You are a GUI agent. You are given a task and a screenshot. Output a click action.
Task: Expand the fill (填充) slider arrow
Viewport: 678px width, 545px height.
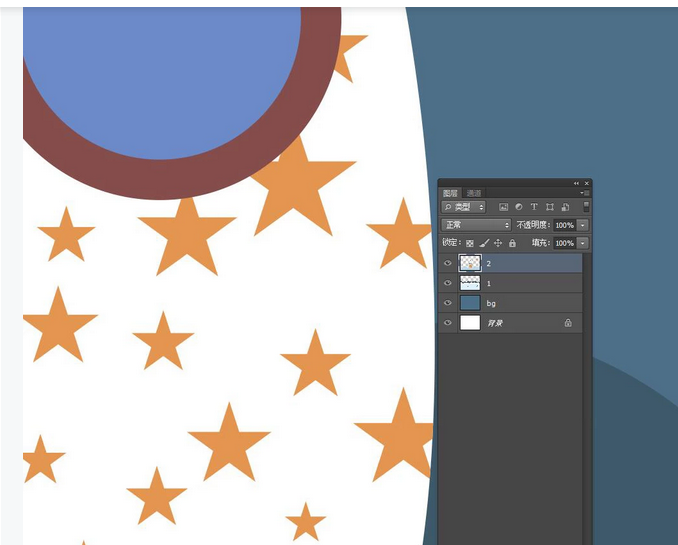coord(583,243)
